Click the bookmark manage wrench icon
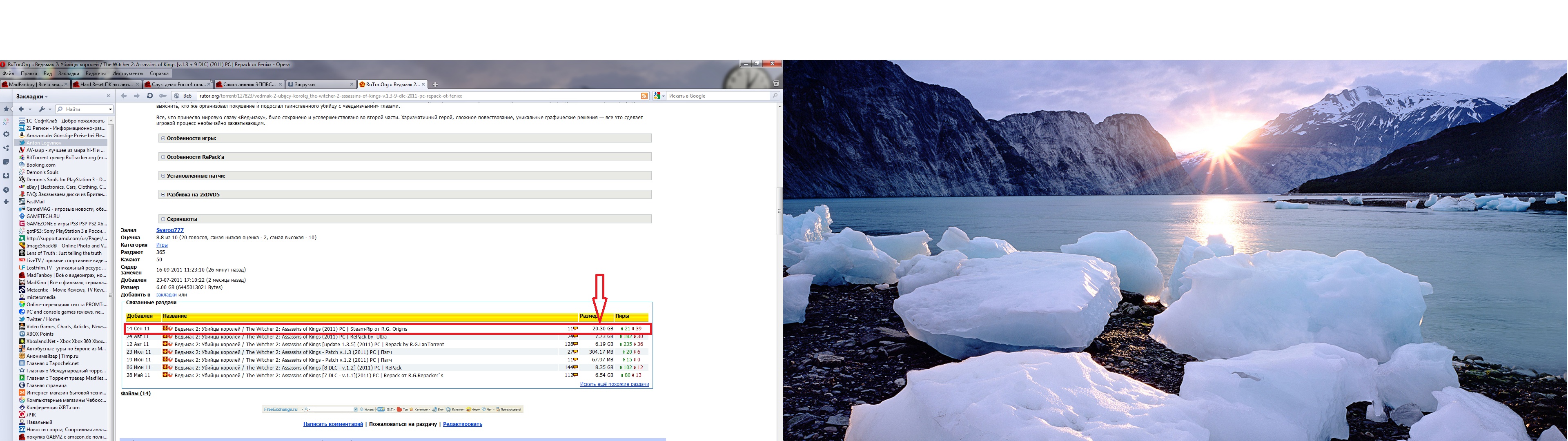This screenshot has height=441, width=1568. click(x=41, y=109)
